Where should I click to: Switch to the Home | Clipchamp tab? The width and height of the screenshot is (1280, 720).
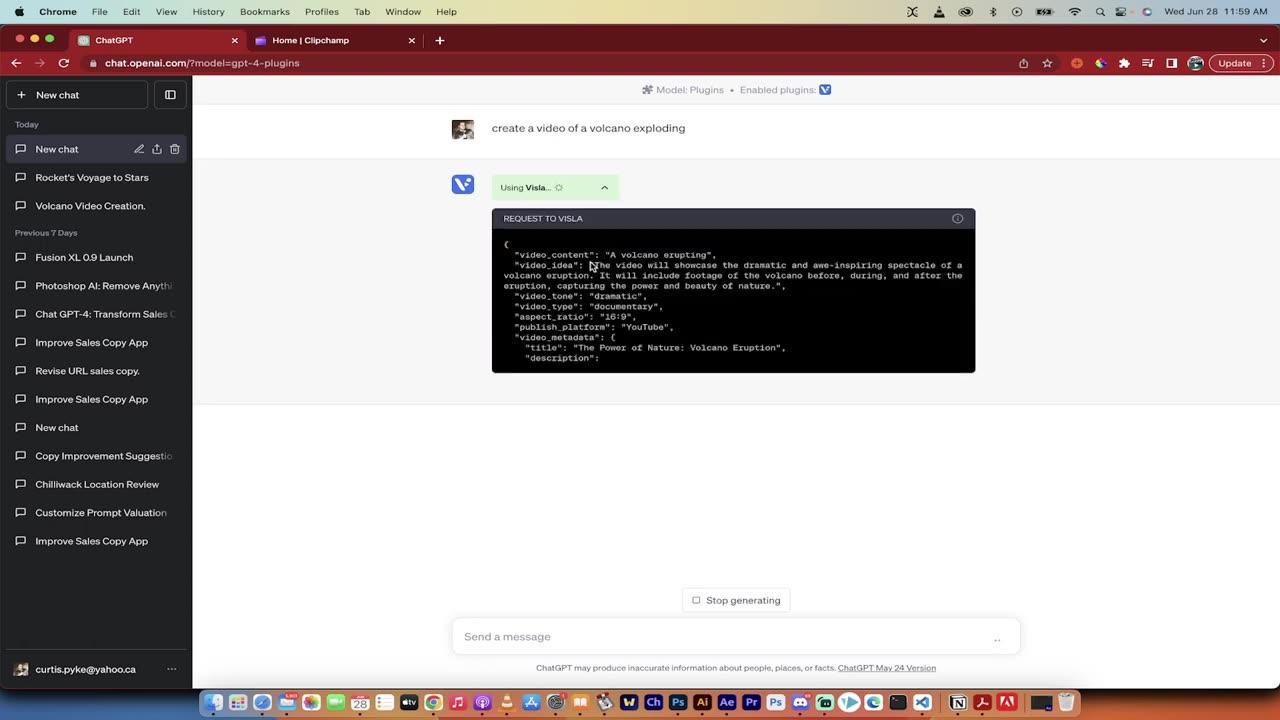(330, 41)
